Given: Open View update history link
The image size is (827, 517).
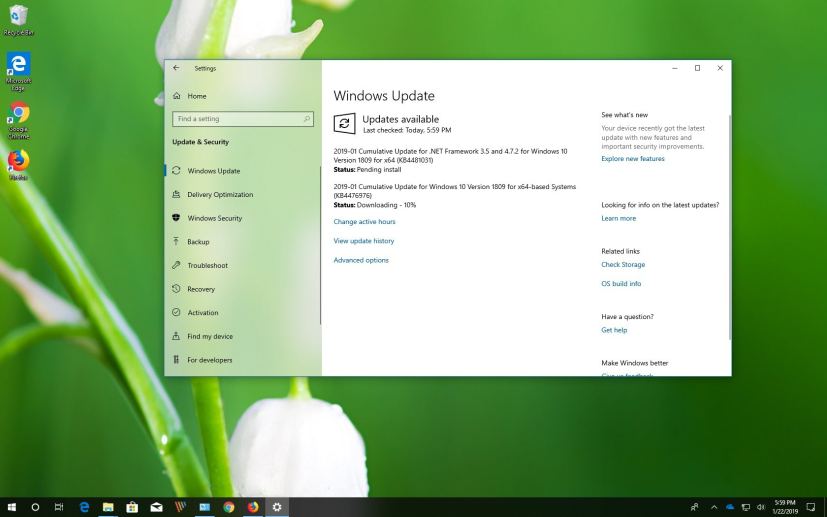Looking at the screenshot, I should pos(364,241).
